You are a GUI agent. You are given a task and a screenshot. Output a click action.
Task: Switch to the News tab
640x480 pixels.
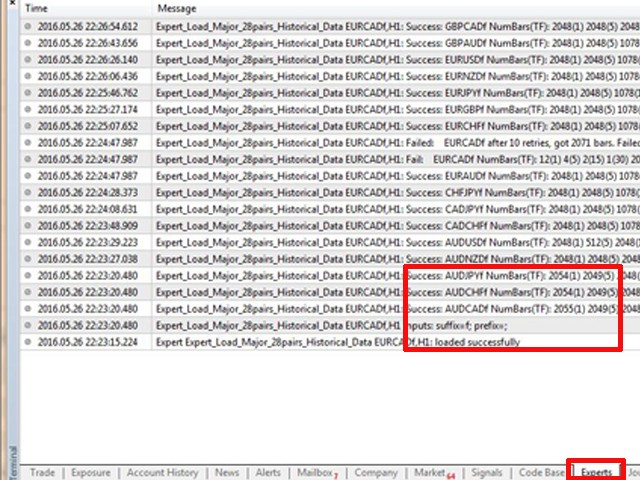coord(227,472)
